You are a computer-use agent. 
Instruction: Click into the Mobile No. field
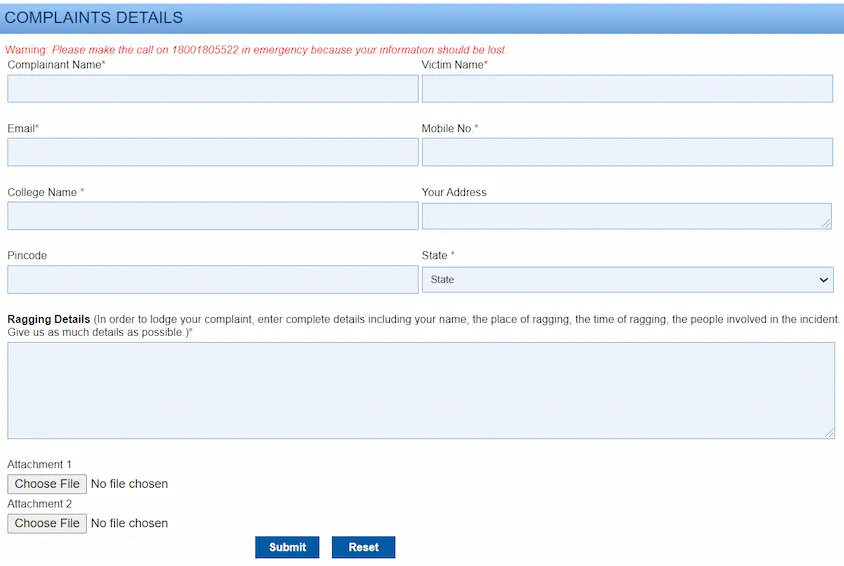point(627,152)
